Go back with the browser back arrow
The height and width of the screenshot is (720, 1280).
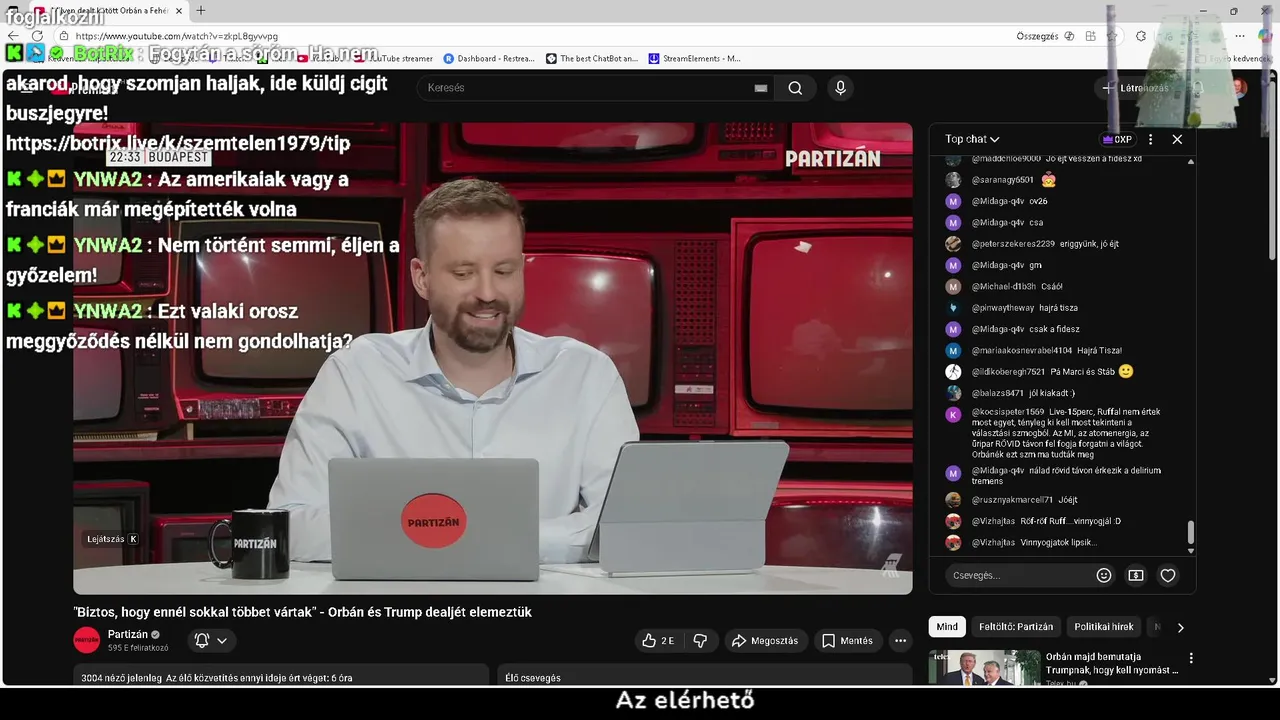click(x=13, y=36)
